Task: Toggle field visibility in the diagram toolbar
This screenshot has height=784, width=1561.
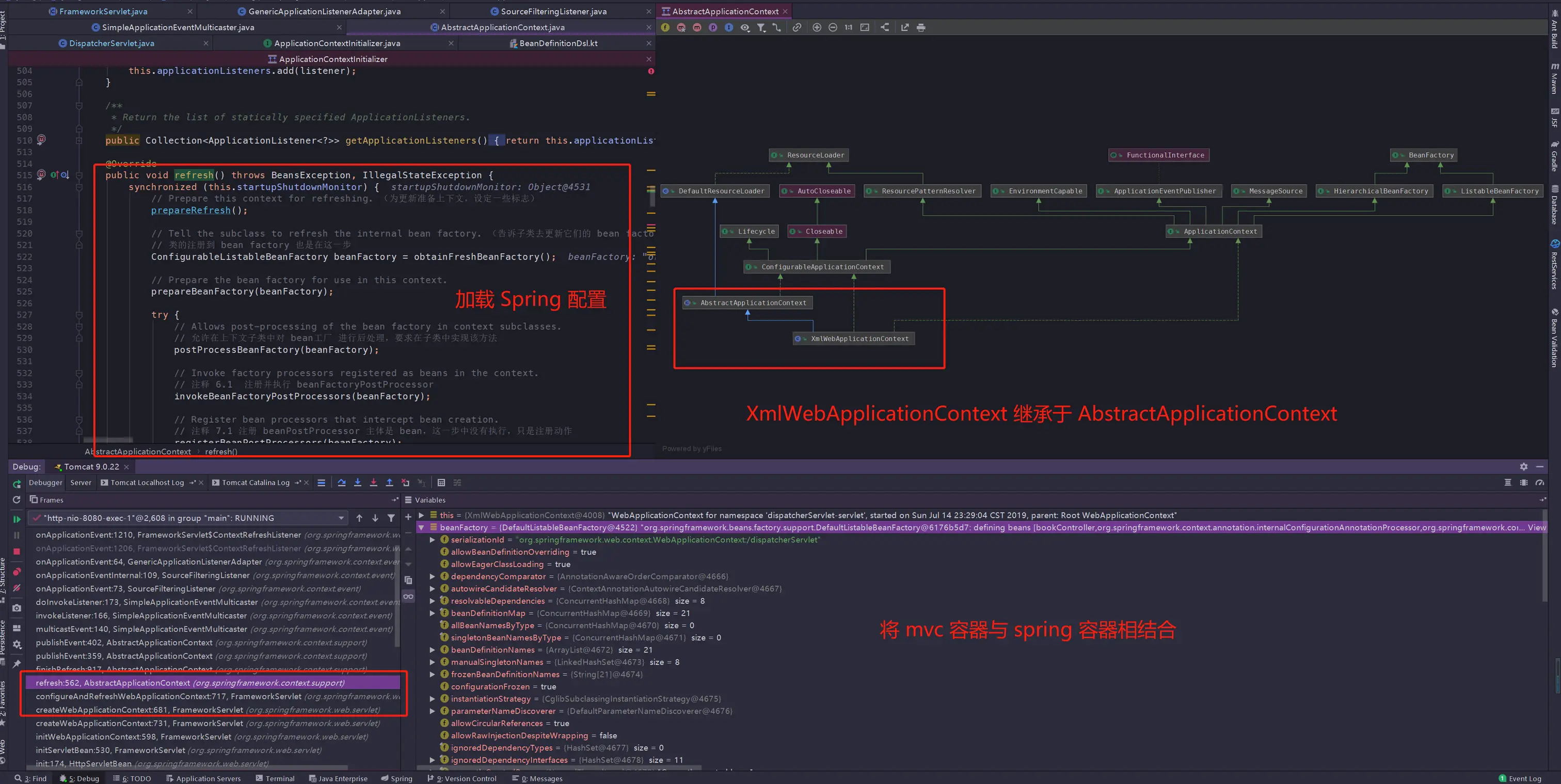Action: (x=665, y=27)
